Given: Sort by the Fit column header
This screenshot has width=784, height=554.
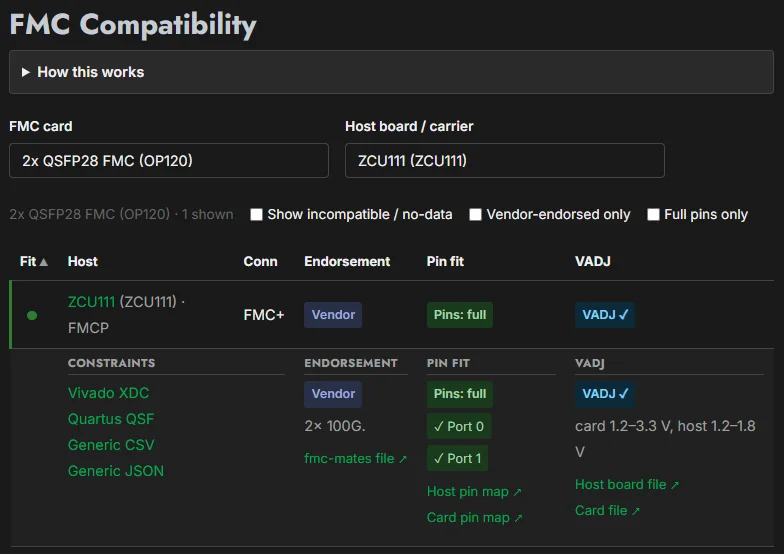Looking at the screenshot, I should tap(28, 261).
